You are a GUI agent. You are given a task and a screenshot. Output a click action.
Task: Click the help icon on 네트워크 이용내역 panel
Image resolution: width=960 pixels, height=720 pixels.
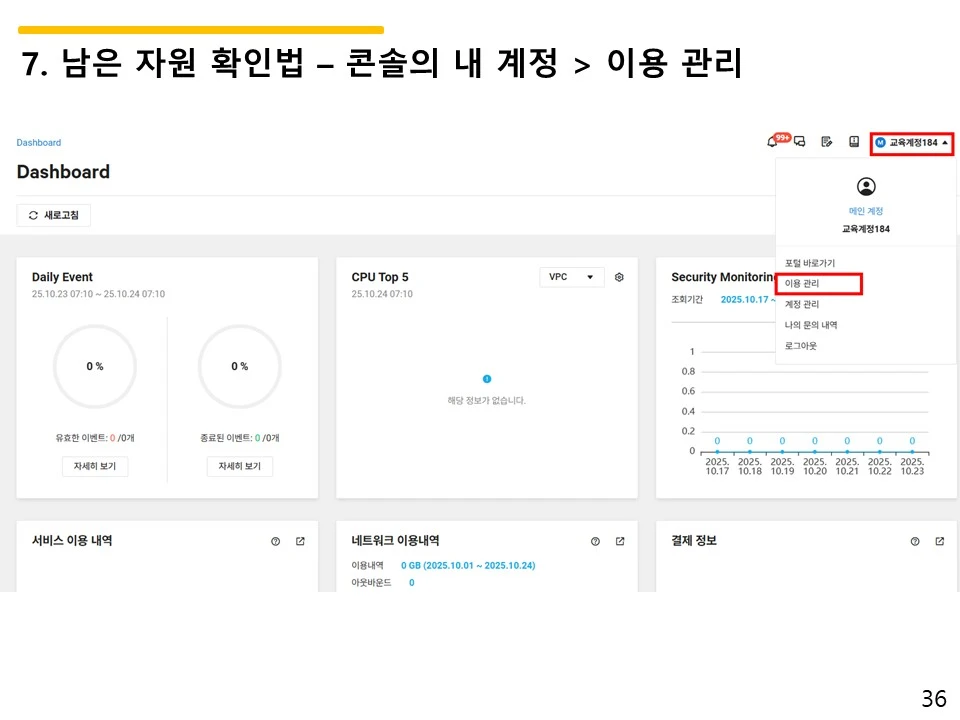(x=595, y=540)
